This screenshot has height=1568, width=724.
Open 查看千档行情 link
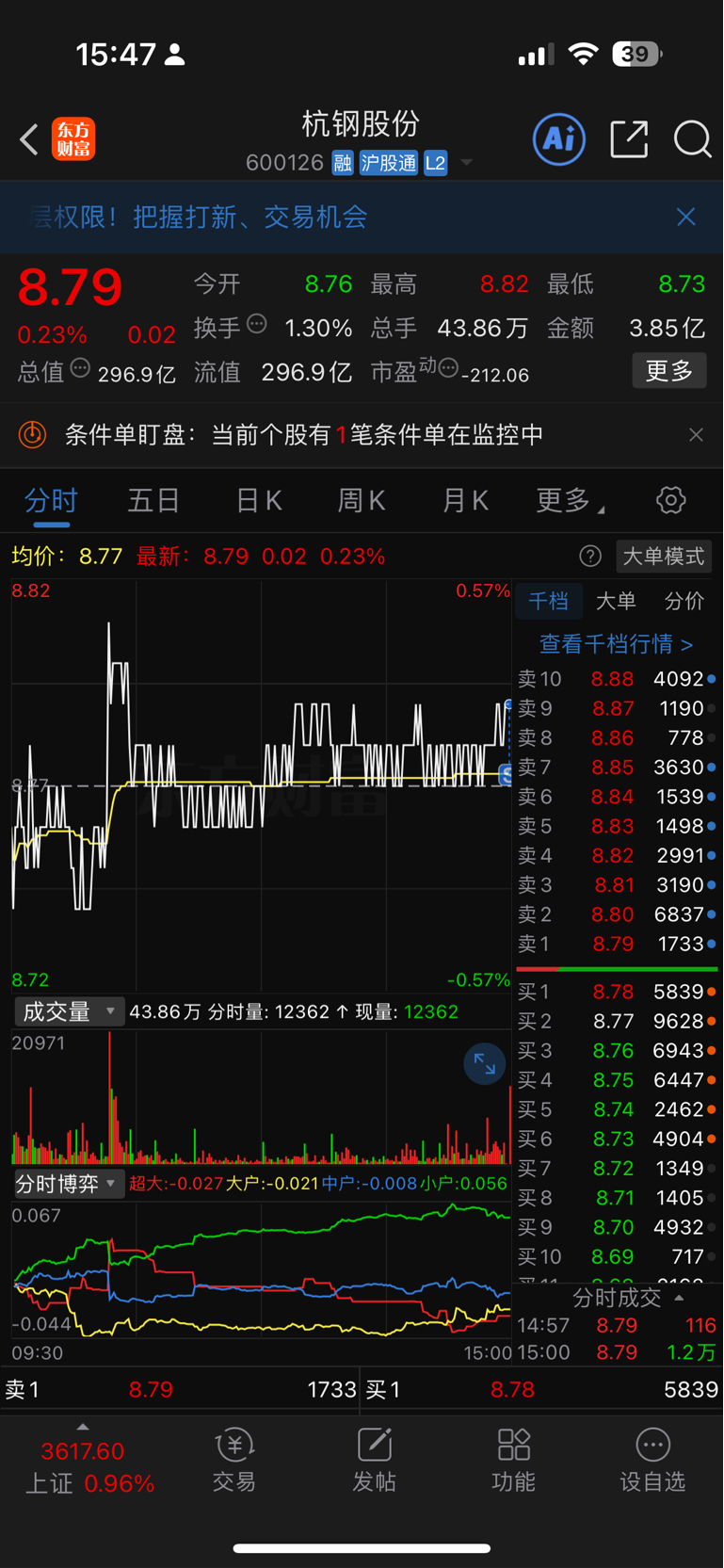click(616, 644)
